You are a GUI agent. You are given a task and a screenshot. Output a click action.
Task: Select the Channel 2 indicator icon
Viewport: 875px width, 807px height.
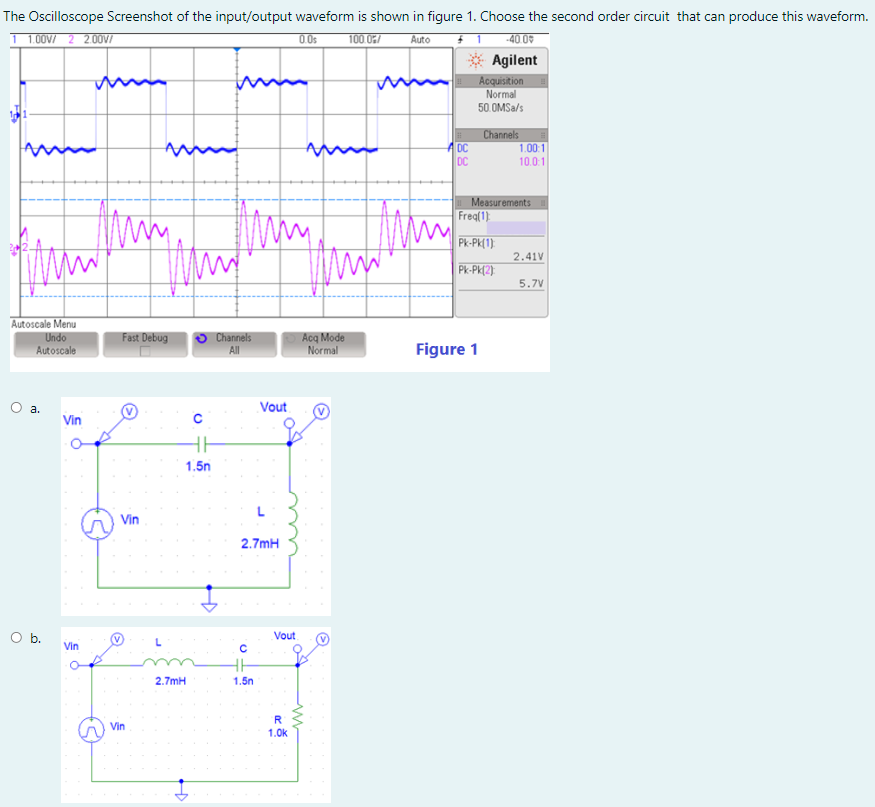[x=13, y=245]
